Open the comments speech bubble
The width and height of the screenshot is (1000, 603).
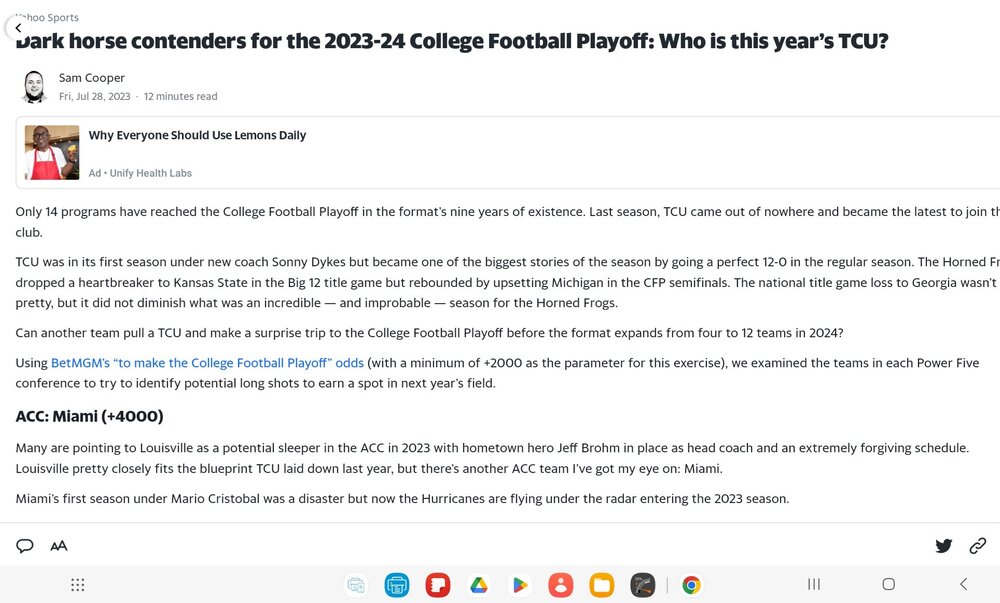(25, 546)
